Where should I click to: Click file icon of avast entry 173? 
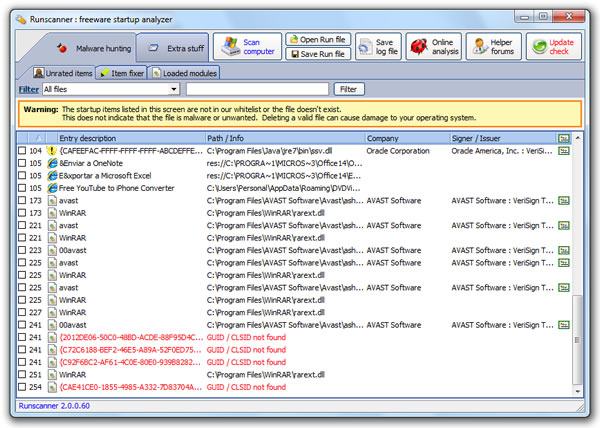52,200
